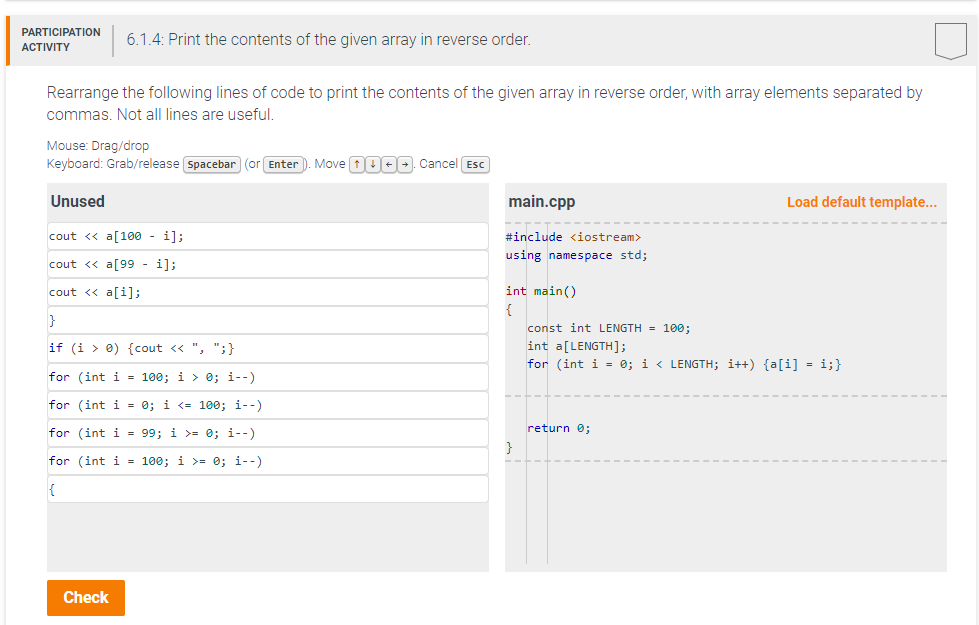Image resolution: width=979 pixels, height=625 pixels.
Task: Click the left arrow key hint
Action: (389, 165)
